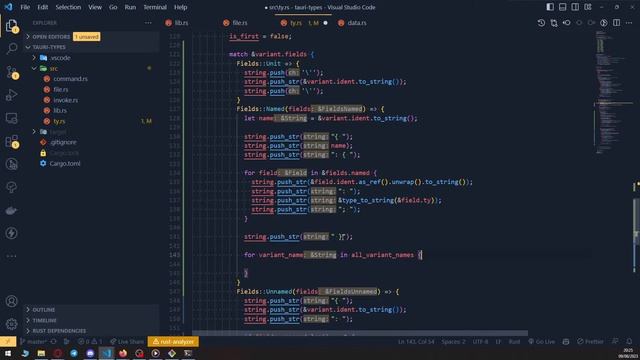Viewport: 640px width, 360px height.
Task: Toggle the primary side bar layout
Action: coord(550,7)
